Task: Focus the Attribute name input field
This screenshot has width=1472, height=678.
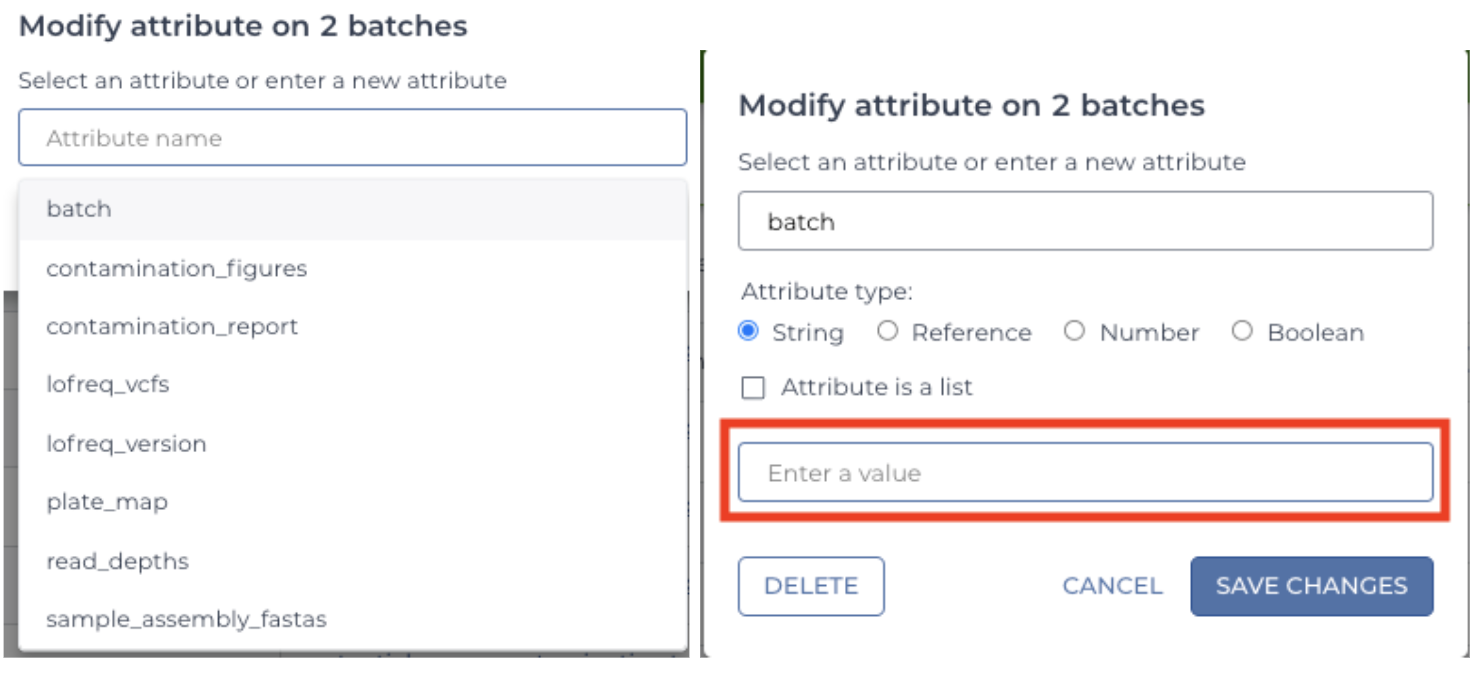Action: [x=352, y=137]
